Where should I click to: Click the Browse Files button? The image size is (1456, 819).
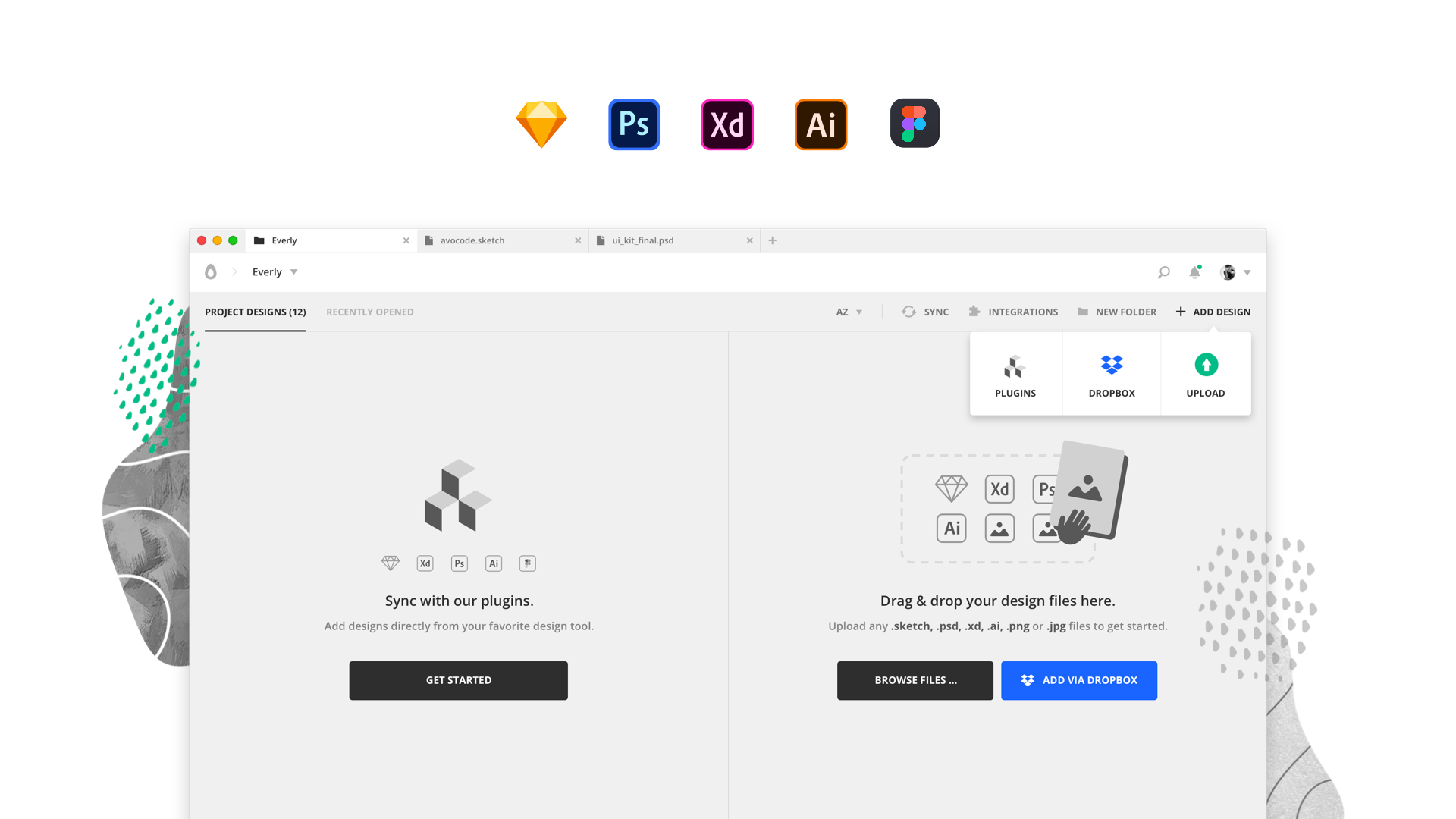tap(915, 680)
